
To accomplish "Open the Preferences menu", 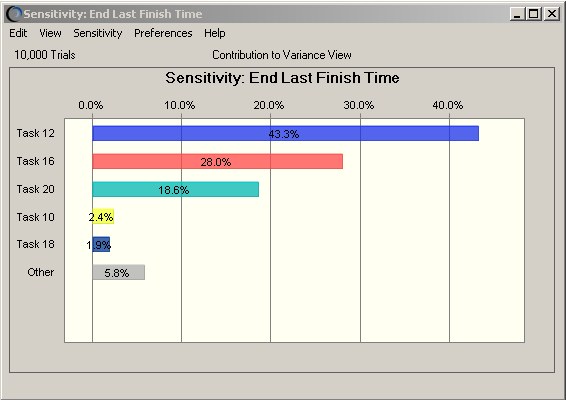I will point(163,33).
